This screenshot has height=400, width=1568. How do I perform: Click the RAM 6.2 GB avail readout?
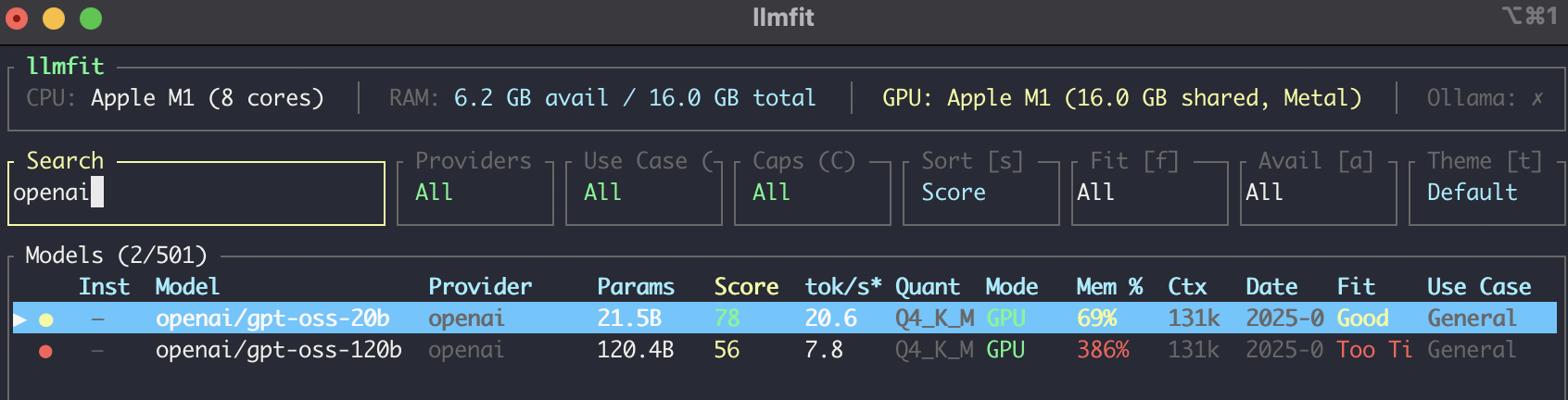coord(602,98)
